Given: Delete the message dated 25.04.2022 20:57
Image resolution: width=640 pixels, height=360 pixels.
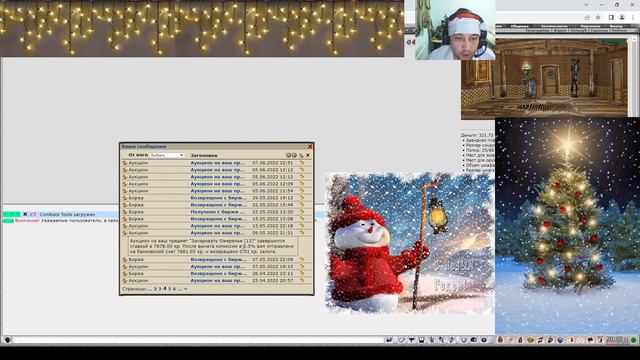Looking at the screenshot, I should pyautogui.click(x=302, y=280).
